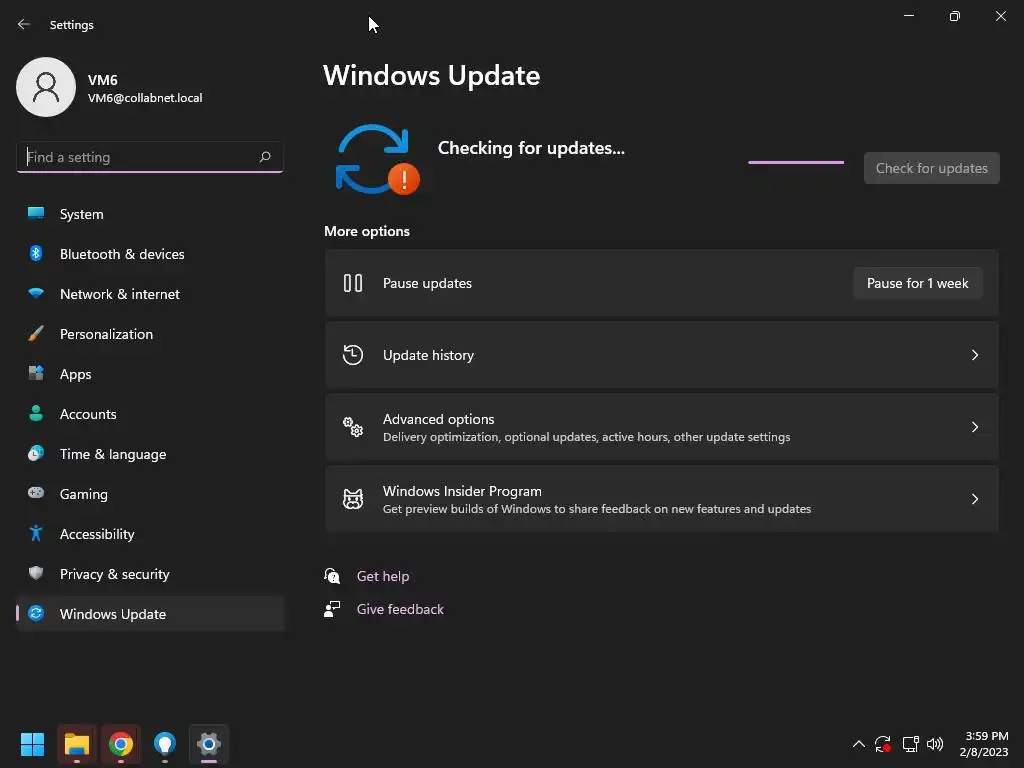Click the Give feedback person icon

[332, 609]
